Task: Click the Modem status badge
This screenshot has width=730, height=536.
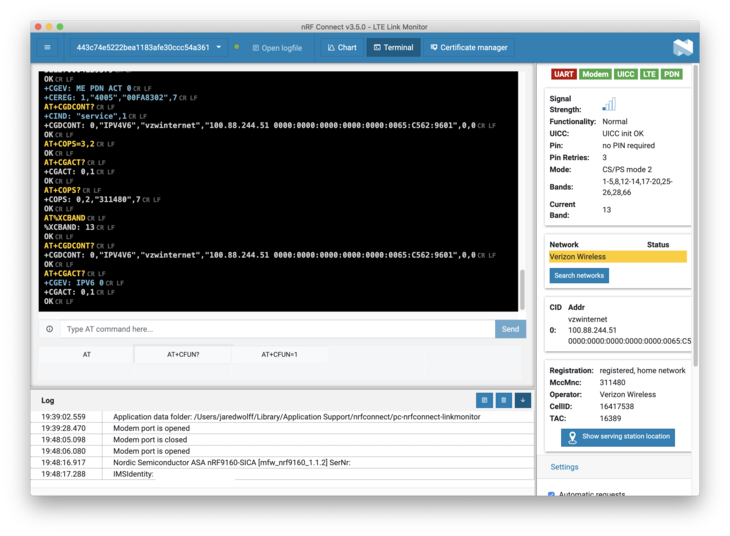Action: (595, 74)
